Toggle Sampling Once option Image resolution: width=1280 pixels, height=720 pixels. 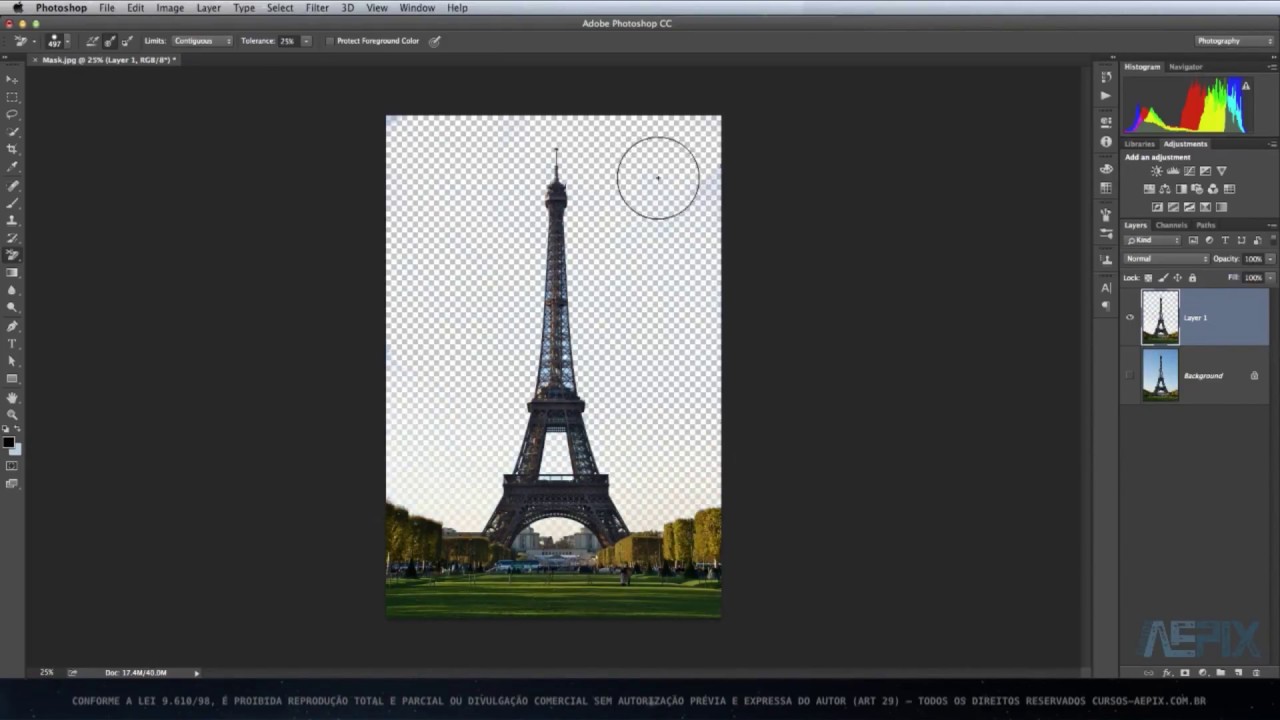pos(109,41)
